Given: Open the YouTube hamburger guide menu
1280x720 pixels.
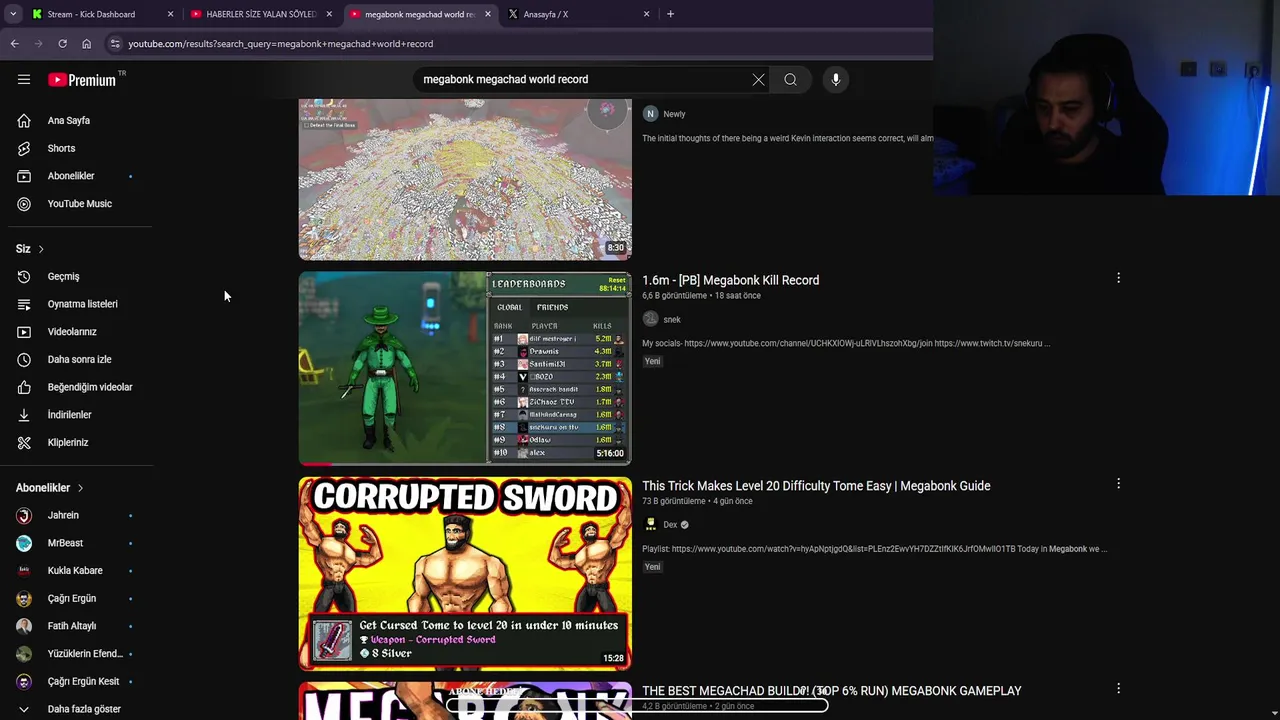Looking at the screenshot, I should coord(24,80).
